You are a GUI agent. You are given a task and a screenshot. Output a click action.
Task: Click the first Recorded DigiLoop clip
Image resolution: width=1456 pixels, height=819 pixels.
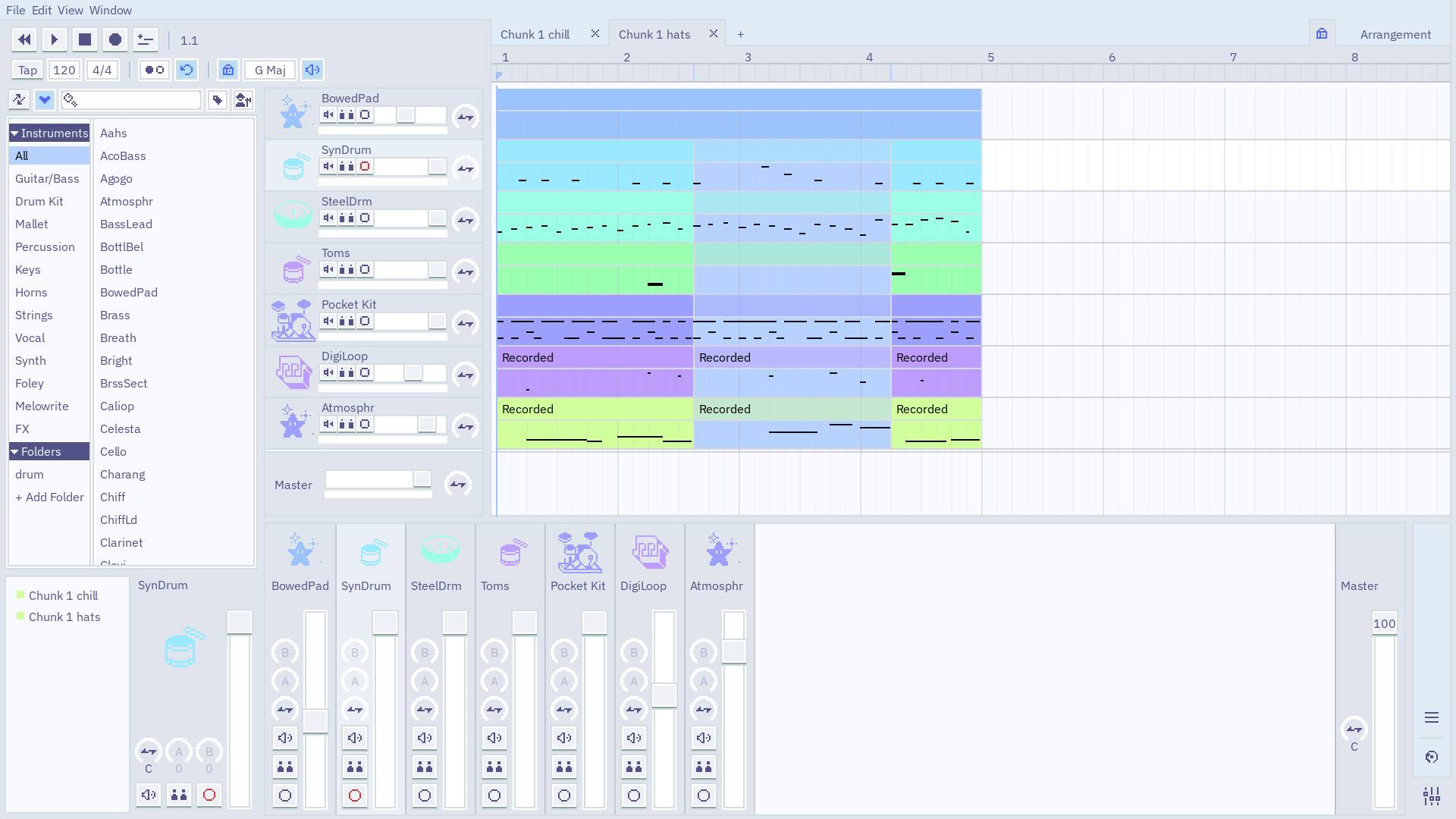[595, 372]
